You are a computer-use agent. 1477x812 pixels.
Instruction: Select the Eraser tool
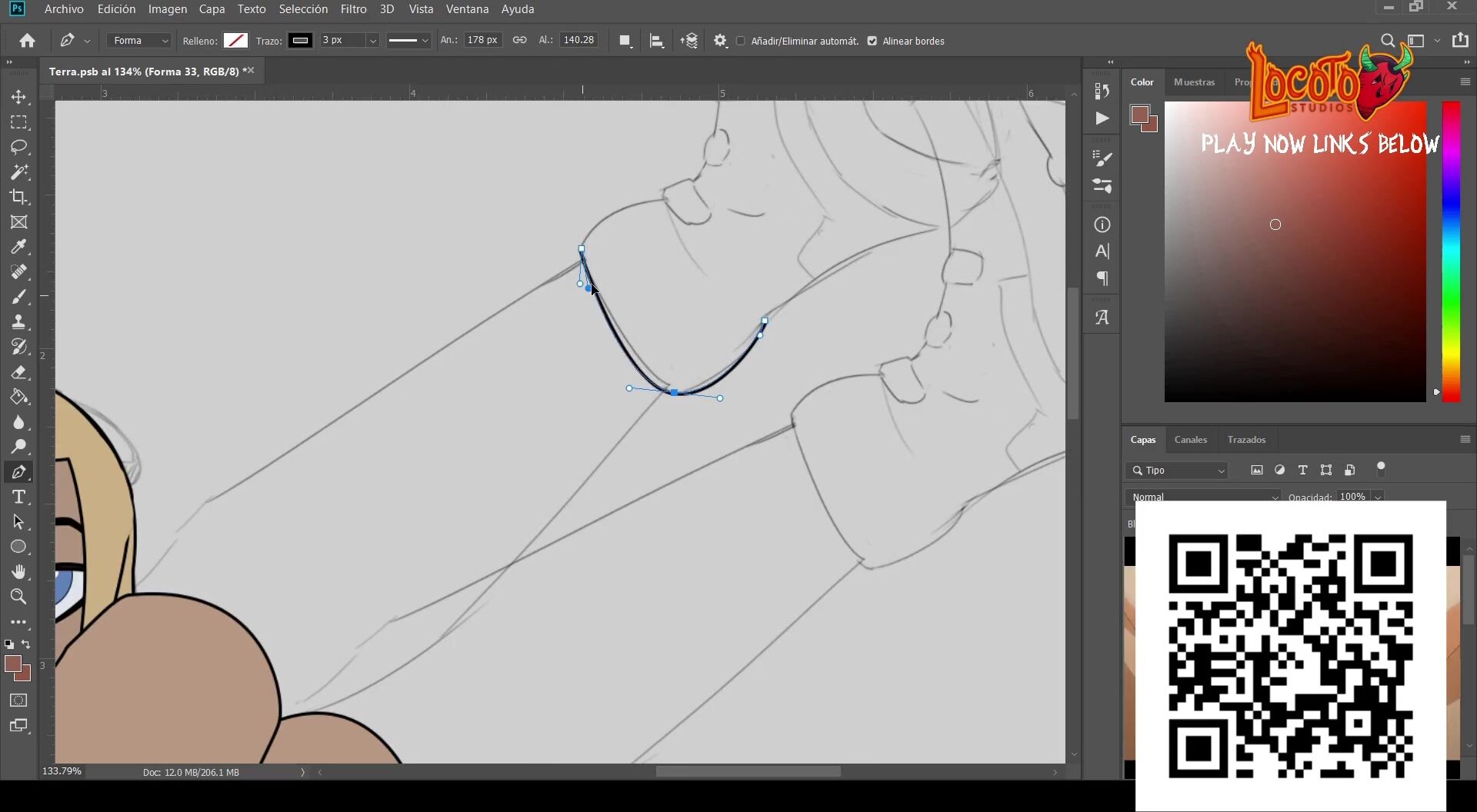[19, 372]
